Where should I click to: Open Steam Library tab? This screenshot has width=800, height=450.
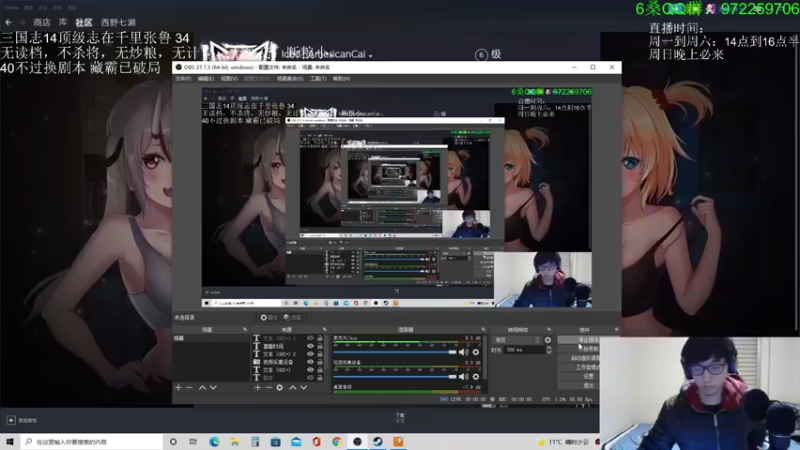coord(63,22)
